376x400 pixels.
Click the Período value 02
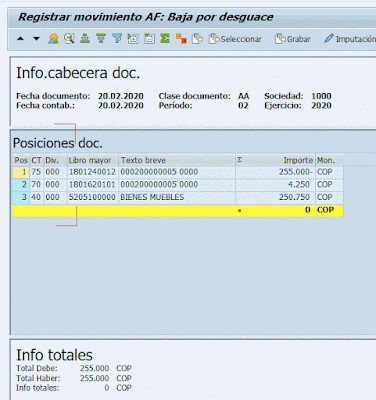point(243,106)
